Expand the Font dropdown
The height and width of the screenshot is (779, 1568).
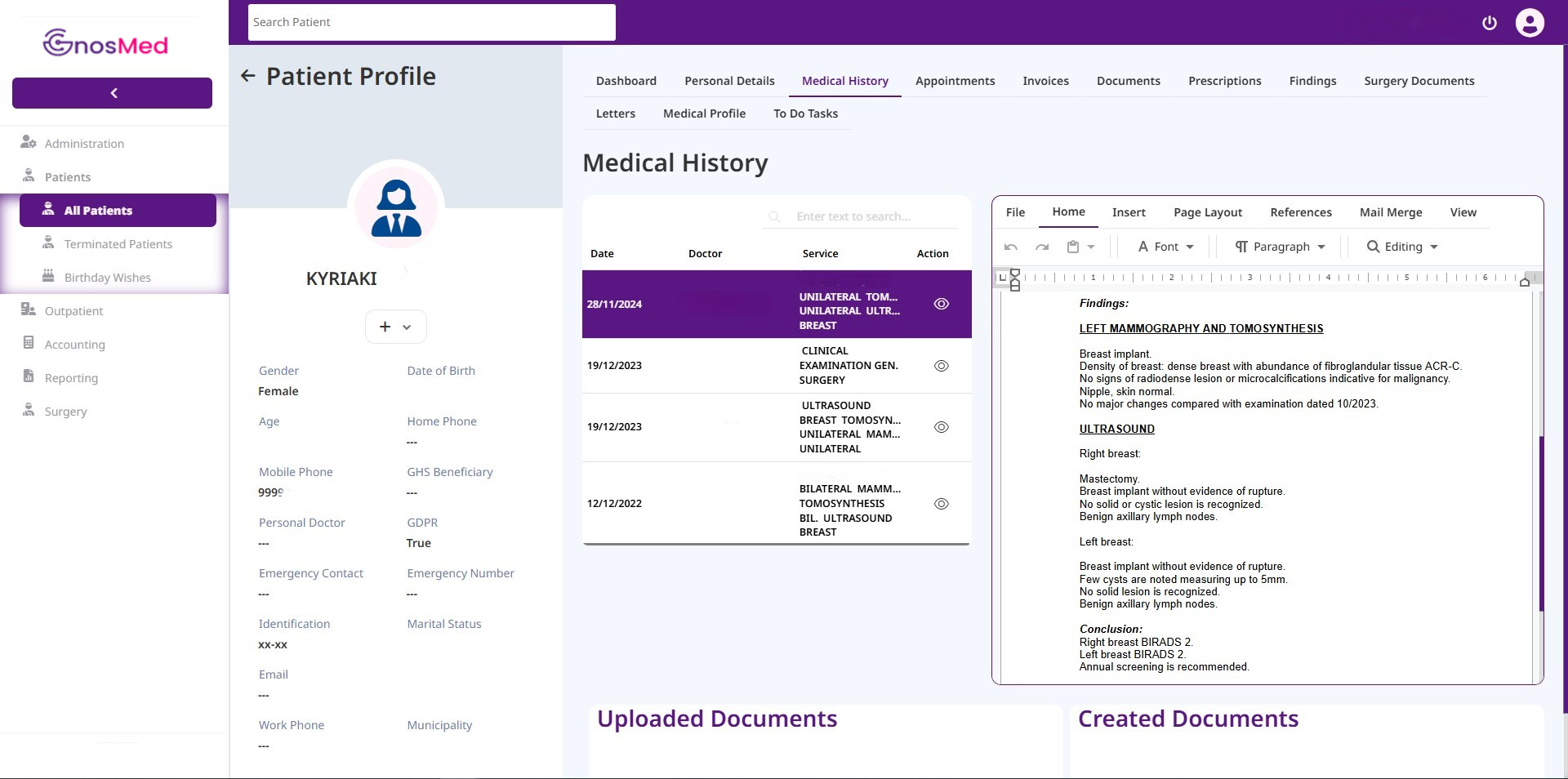click(1165, 247)
